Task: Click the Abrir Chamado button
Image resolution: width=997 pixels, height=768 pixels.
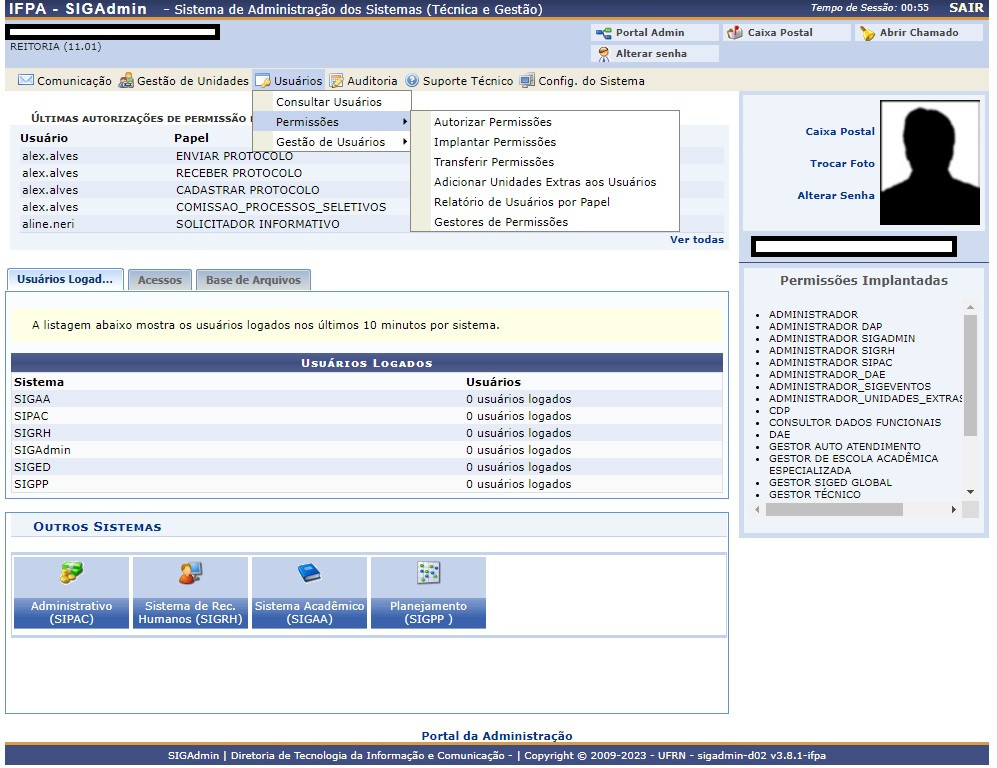Action: click(x=919, y=32)
